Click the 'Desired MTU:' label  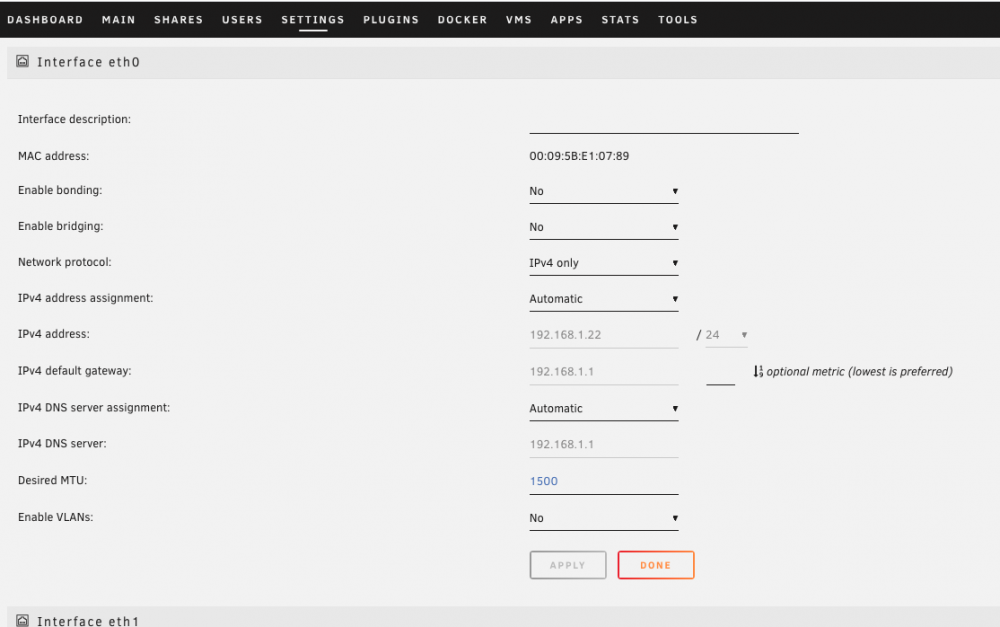click(52, 480)
